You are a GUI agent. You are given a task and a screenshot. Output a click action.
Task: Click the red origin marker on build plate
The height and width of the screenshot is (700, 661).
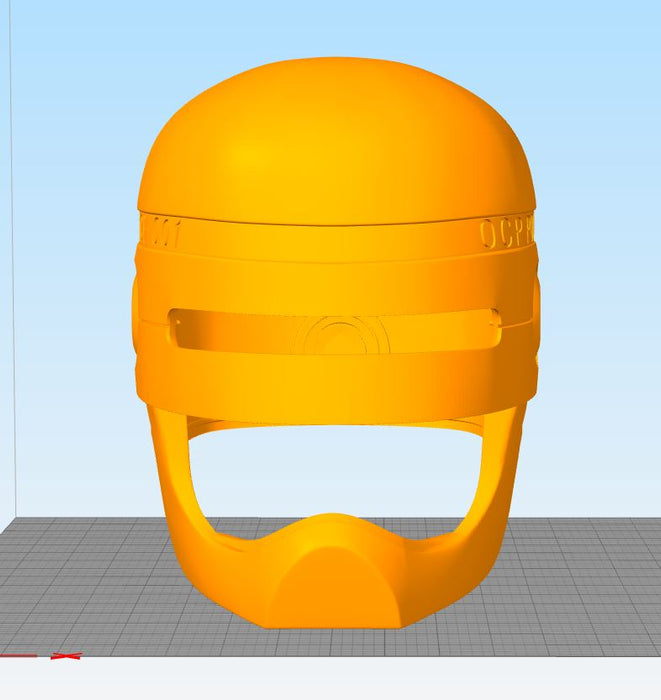[x=66, y=656]
